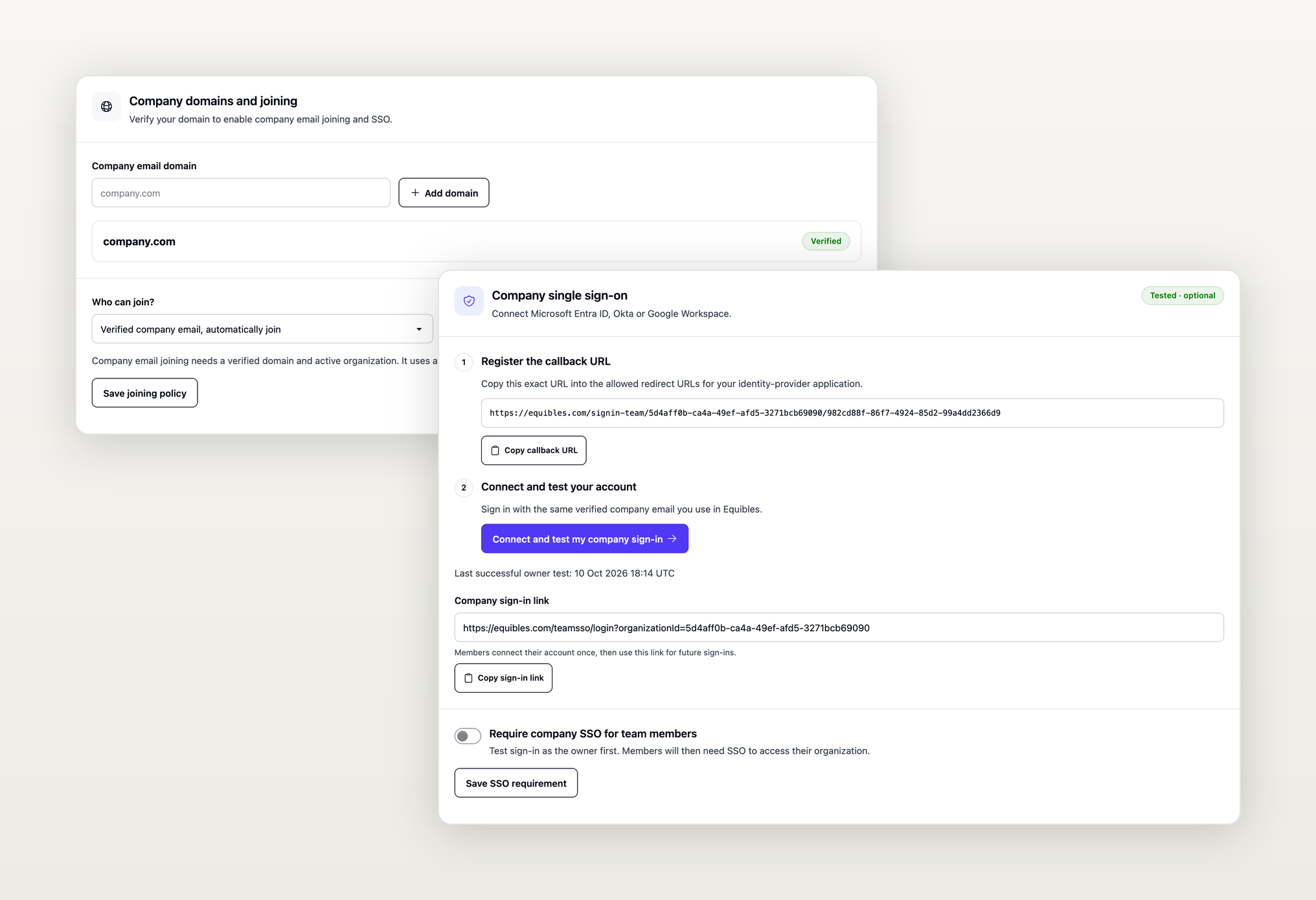Image resolution: width=1316 pixels, height=900 pixels.
Task: Click the clipboard icon in Copy sign-in link
Action: point(468,678)
